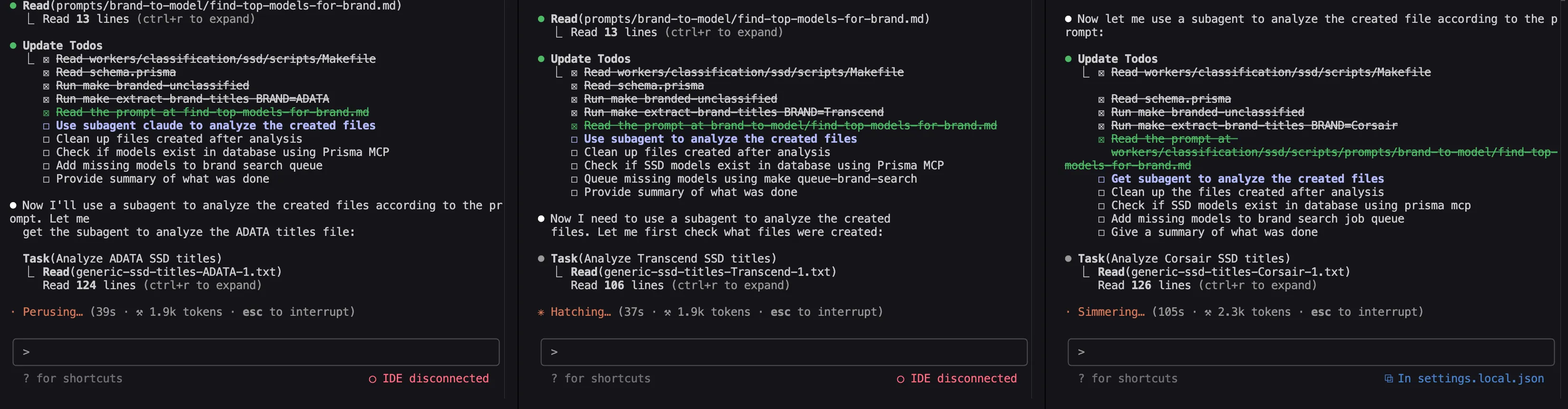Click the '? for shortcuts' hint below the Corsair pane
This screenshot has height=409, width=1568.
tap(1127, 379)
